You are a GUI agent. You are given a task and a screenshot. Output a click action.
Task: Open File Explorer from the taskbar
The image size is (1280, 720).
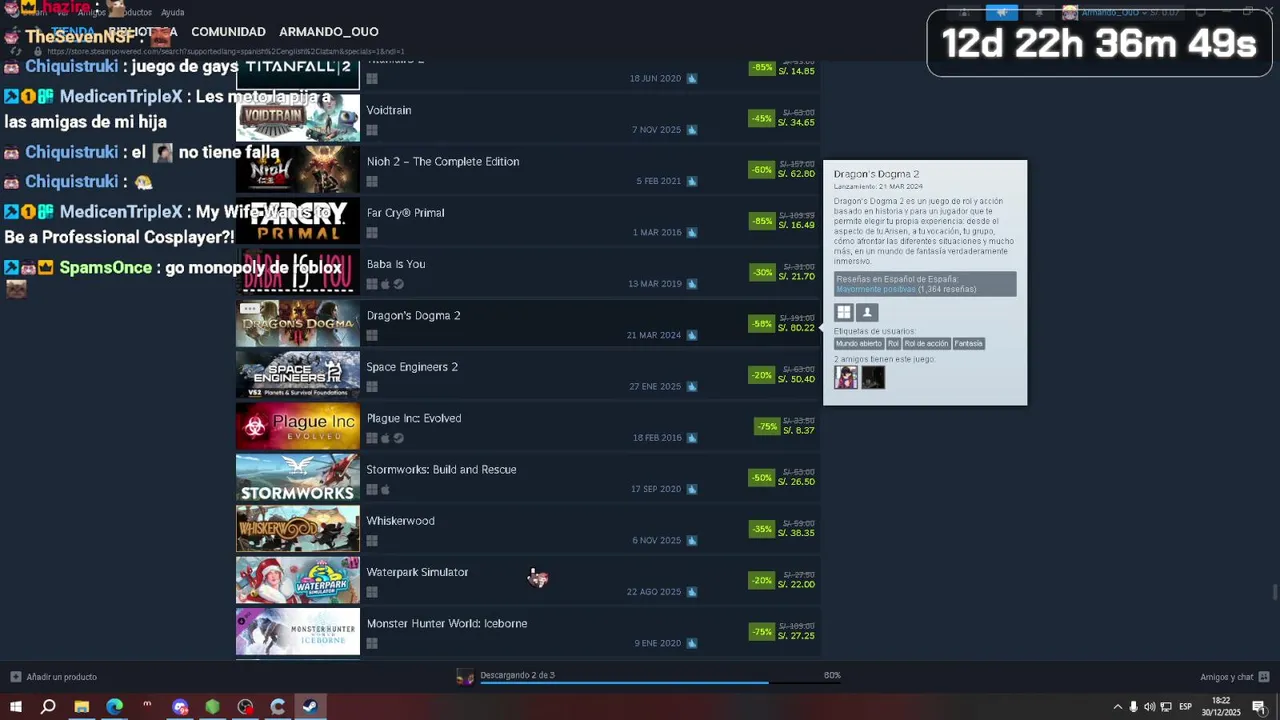(x=82, y=707)
